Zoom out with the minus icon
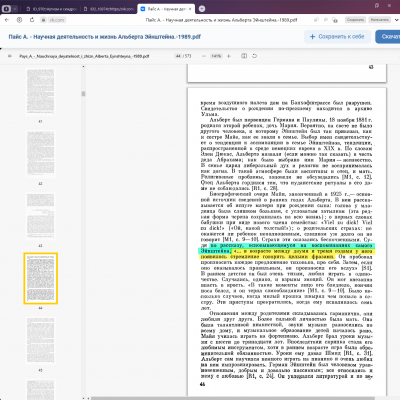Viewport: 400px width, 400px height. click(x=204, y=56)
